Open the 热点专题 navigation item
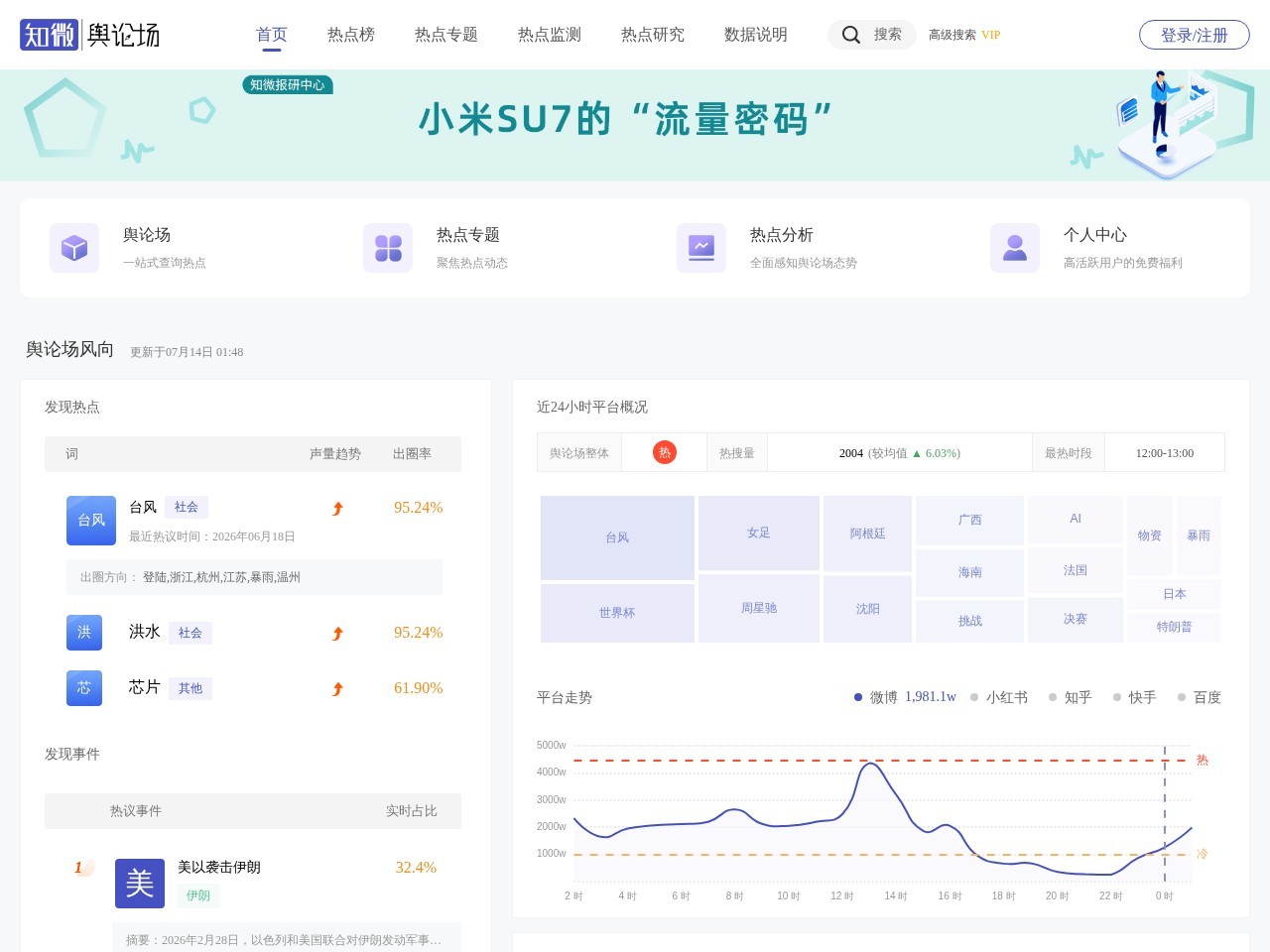The width and height of the screenshot is (1270, 952). (x=446, y=35)
